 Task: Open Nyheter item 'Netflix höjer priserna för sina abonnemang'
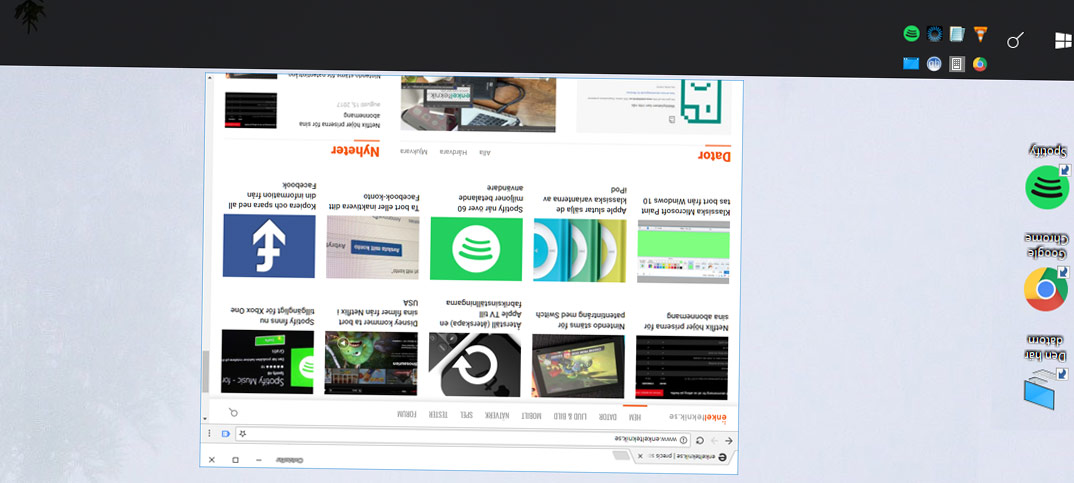(339, 121)
